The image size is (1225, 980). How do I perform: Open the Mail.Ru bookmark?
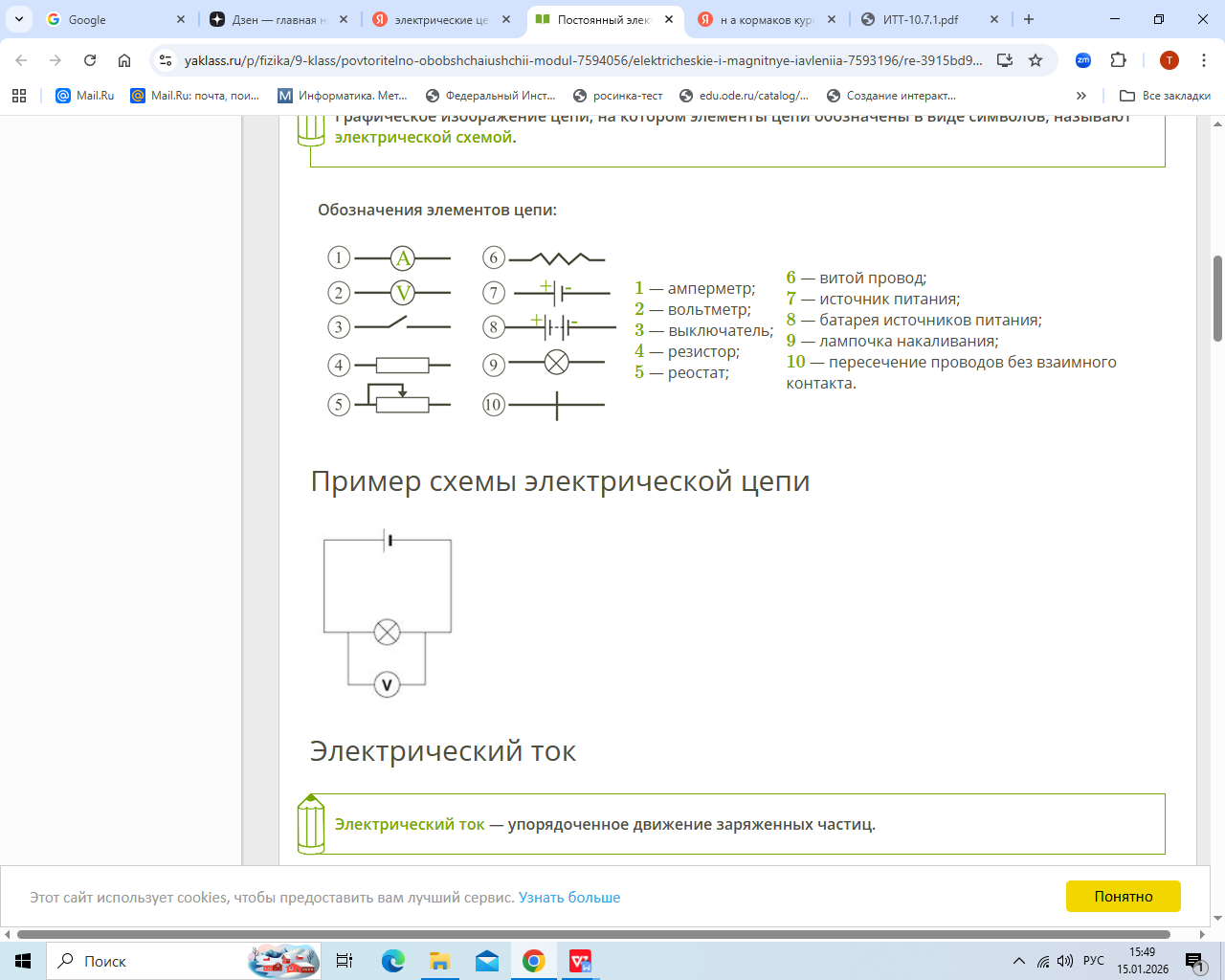(85, 96)
